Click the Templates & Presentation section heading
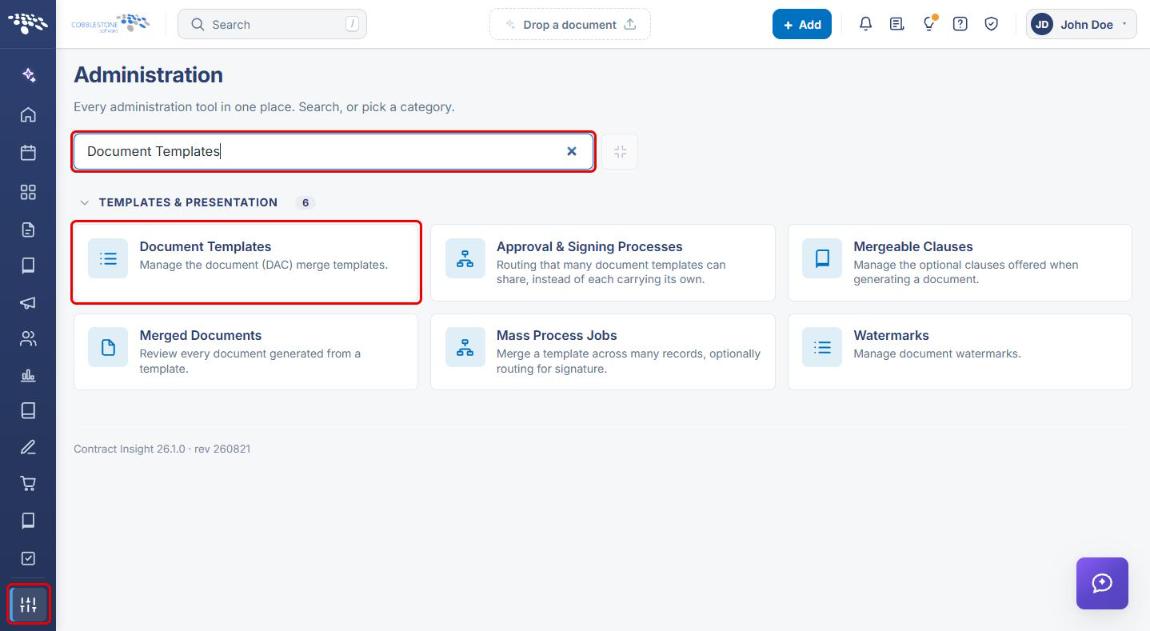The image size is (1150, 631). tap(188, 203)
